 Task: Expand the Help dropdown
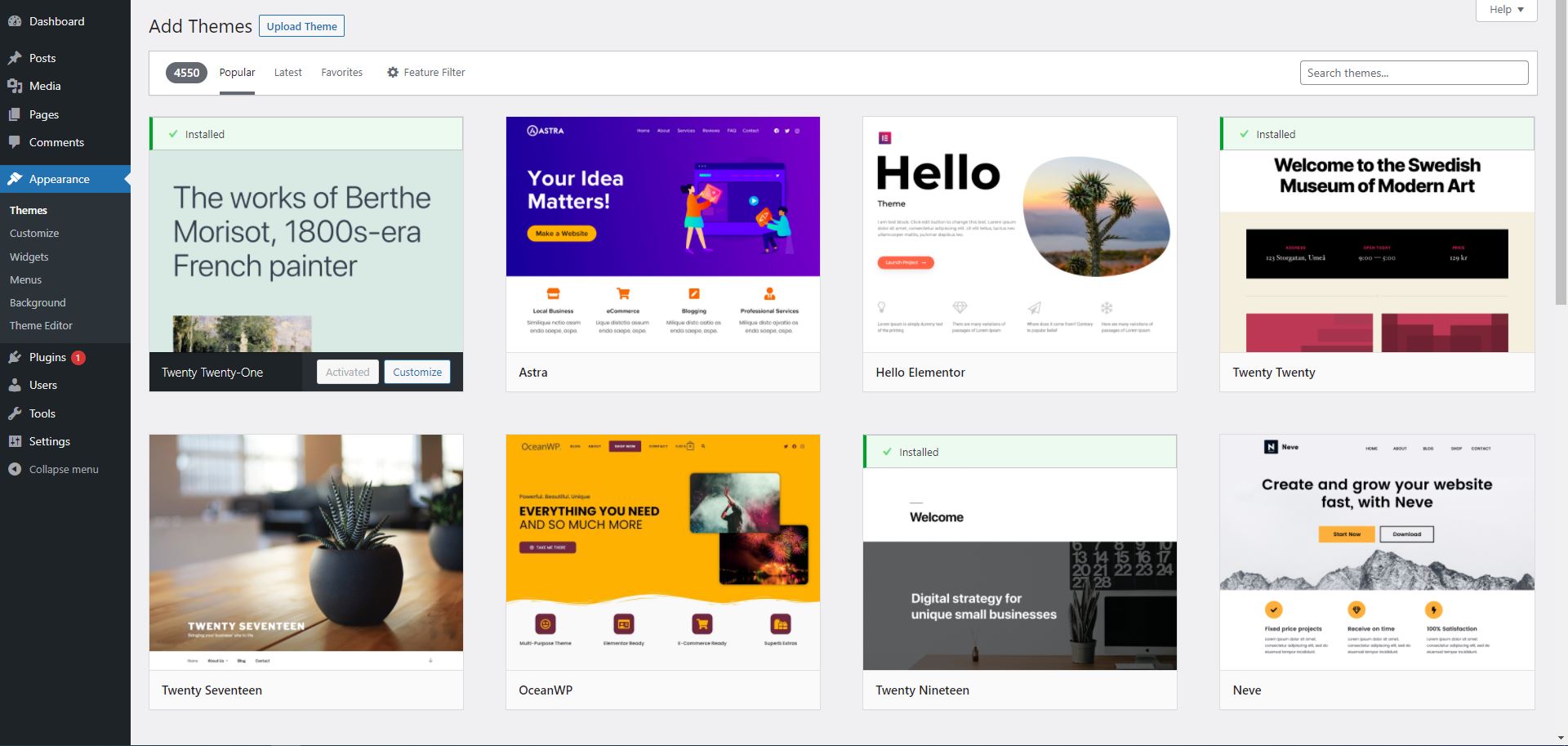click(1506, 10)
